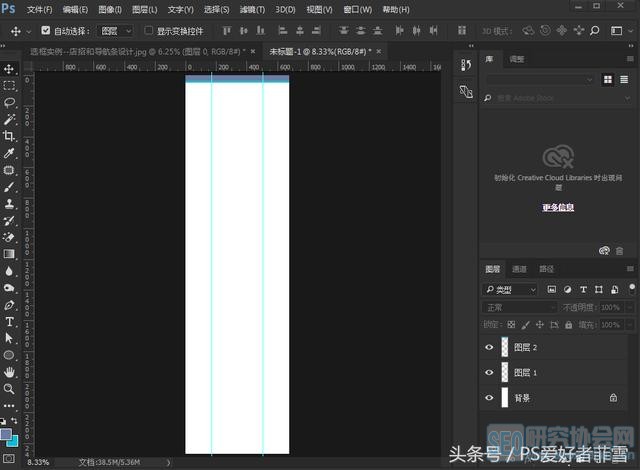Screen dimensions: 640x470
Task: Lock image pixels brush icon
Action: point(525,325)
